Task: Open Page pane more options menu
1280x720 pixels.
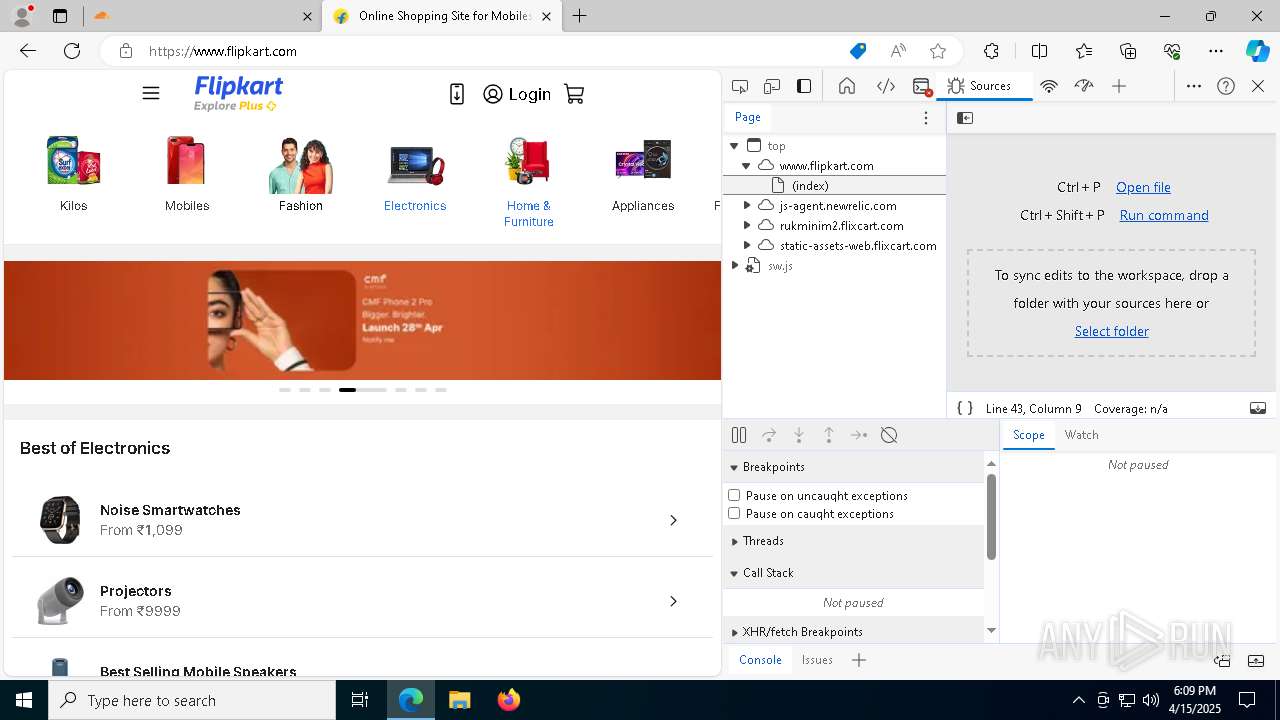Action: pos(926,118)
